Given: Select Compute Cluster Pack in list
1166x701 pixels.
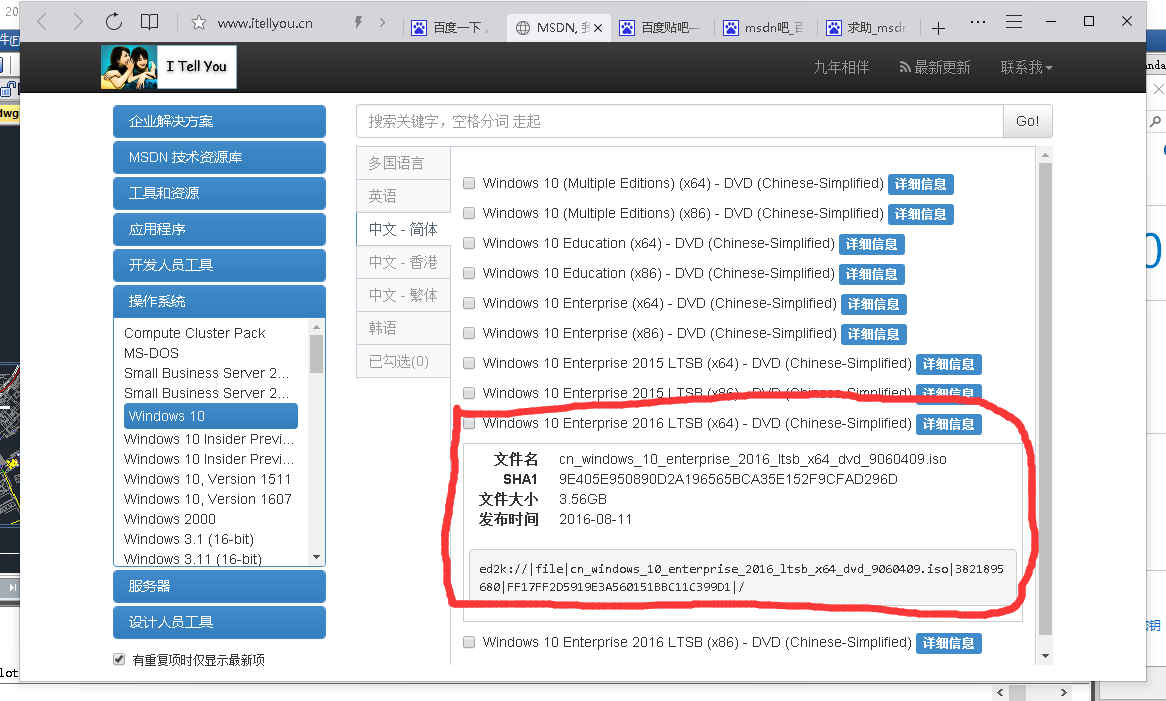Looking at the screenshot, I should pyautogui.click(x=194, y=333).
